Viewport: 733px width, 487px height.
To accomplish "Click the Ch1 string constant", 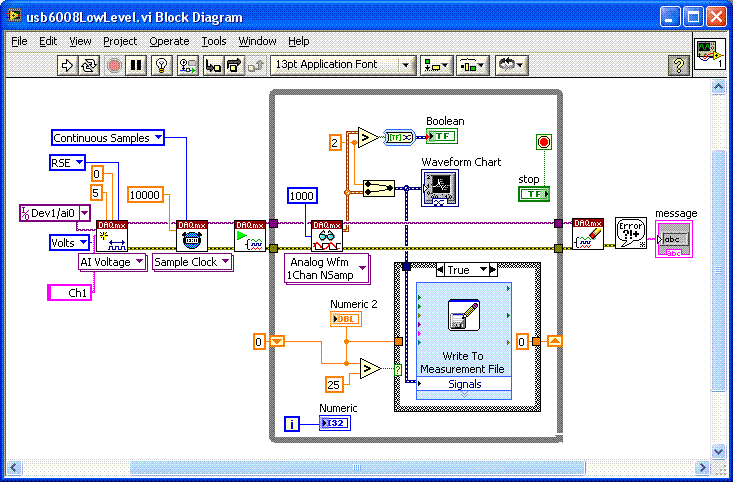I will [70, 293].
